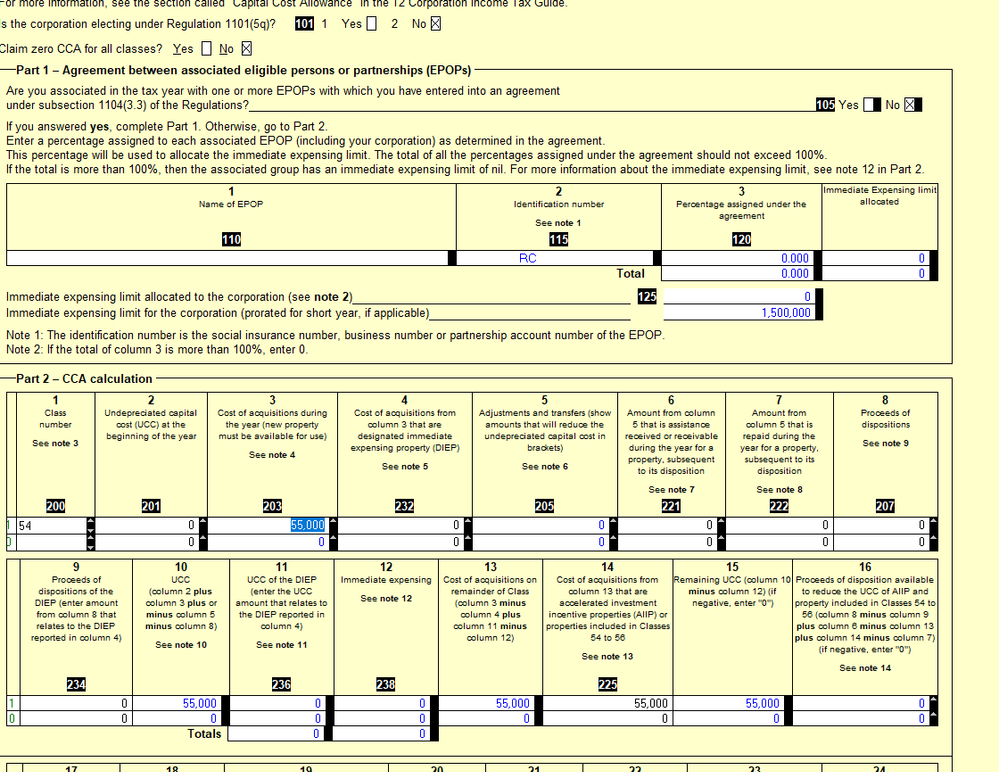
Task: Click 'See note 14' in column 16 header
Action: pos(865,668)
